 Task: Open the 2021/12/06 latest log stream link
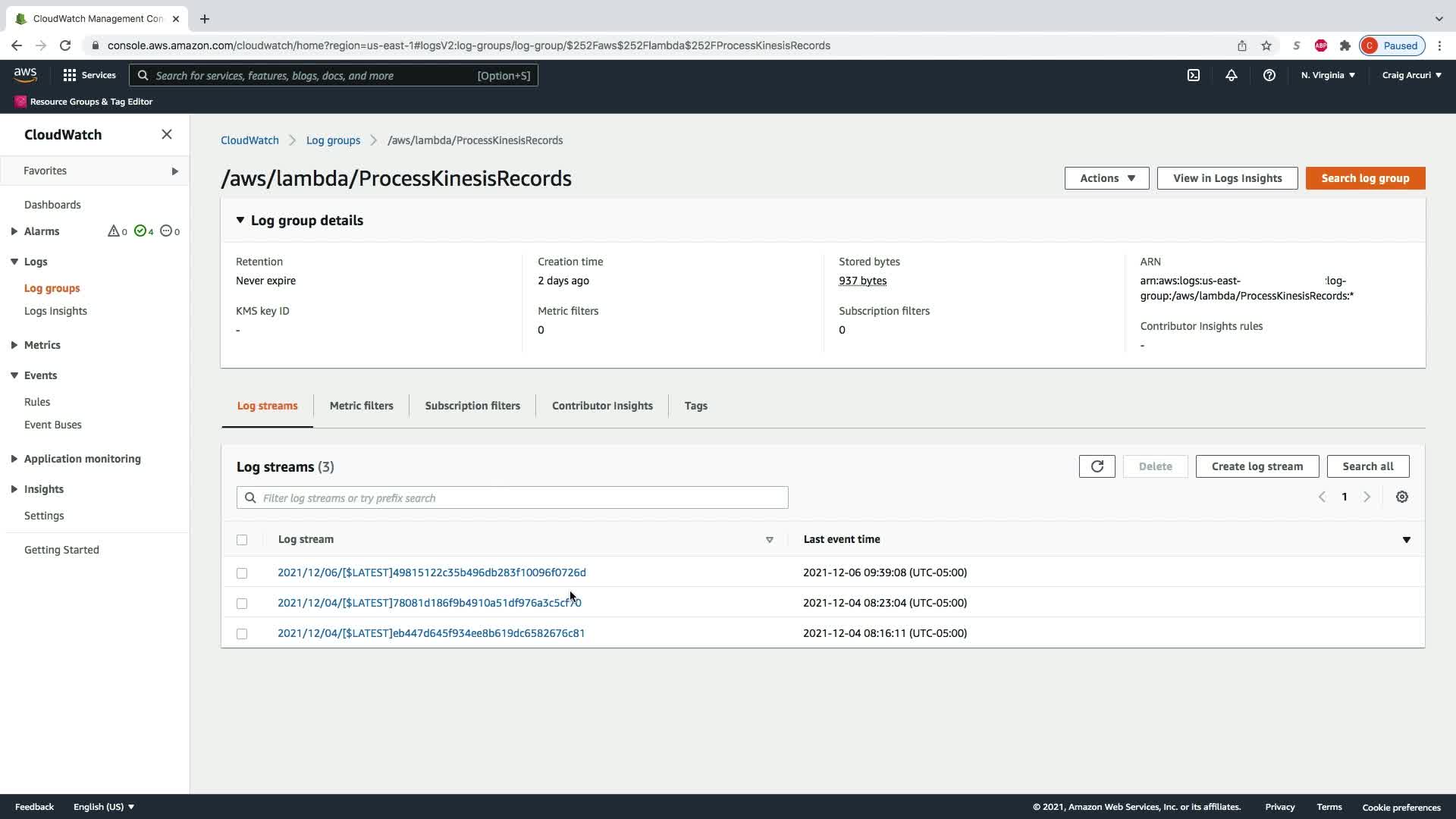click(x=431, y=573)
